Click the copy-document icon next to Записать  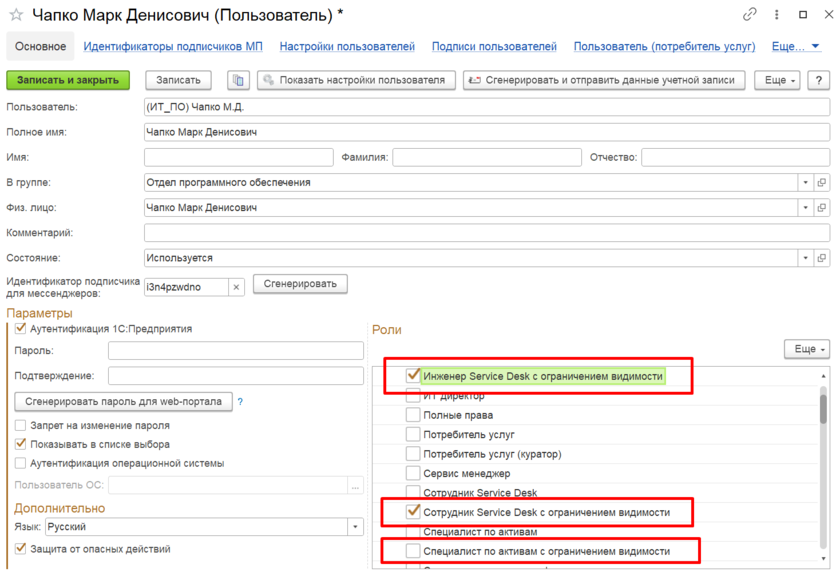(x=237, y=80)
